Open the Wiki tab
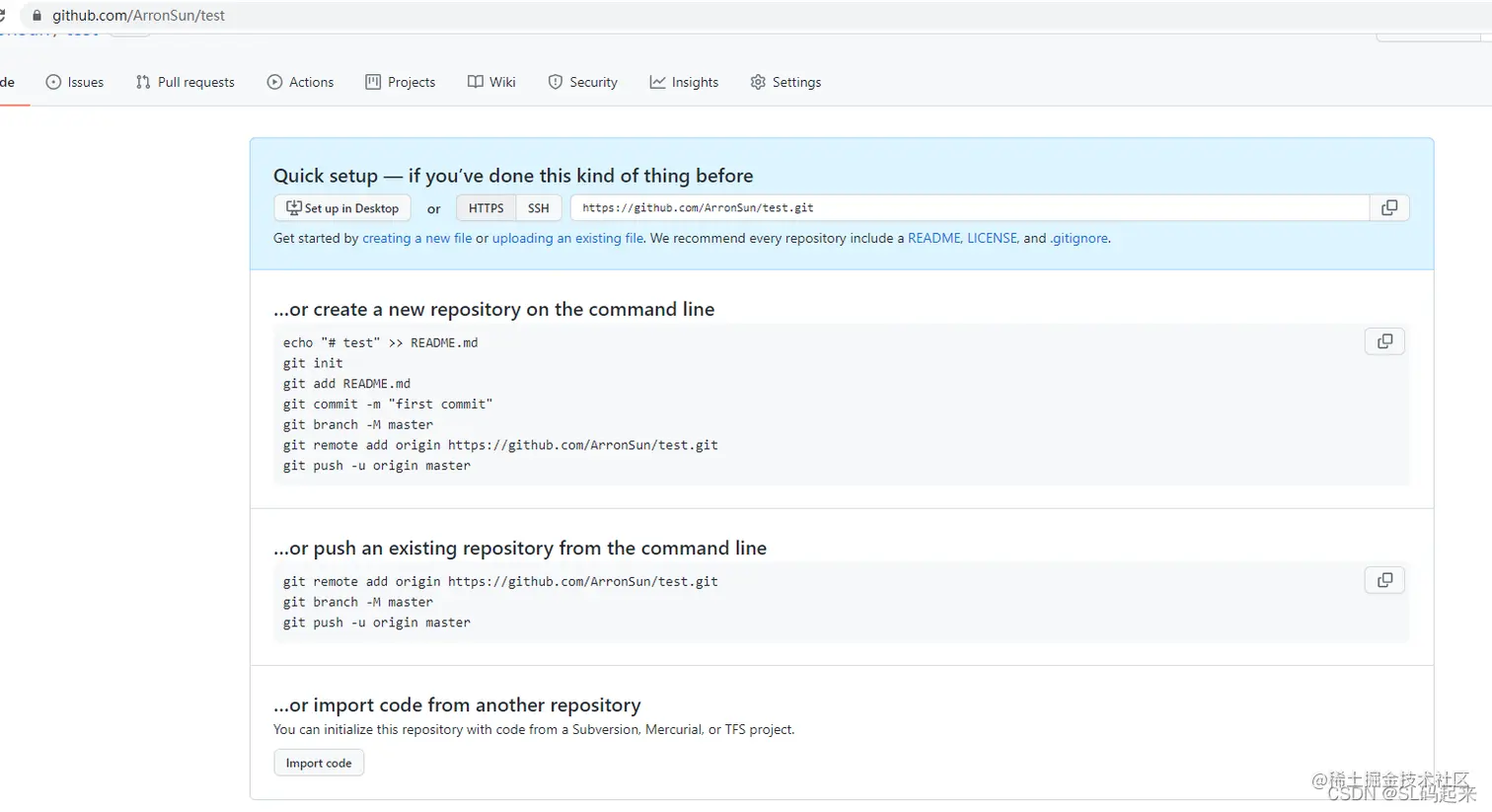The height and width of the screenshot is (812, 1492). 492,82
